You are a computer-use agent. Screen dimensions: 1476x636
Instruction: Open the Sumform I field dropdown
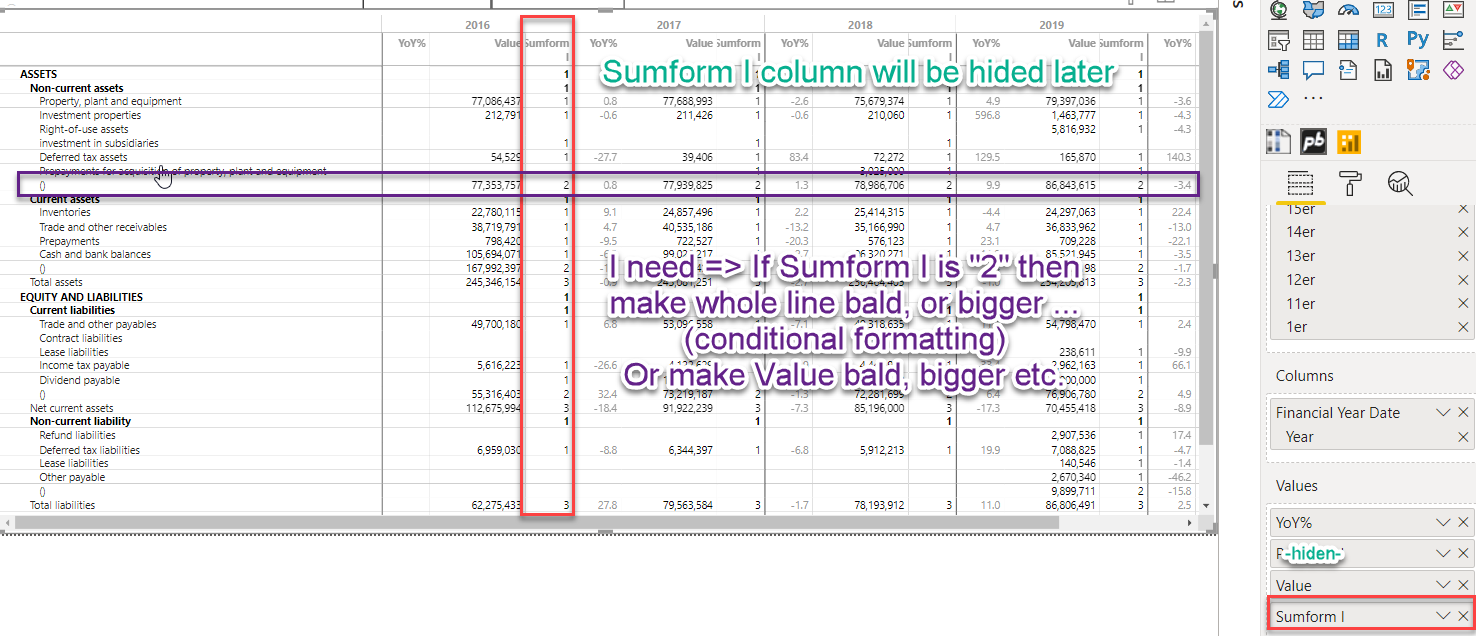[1443, 616]
